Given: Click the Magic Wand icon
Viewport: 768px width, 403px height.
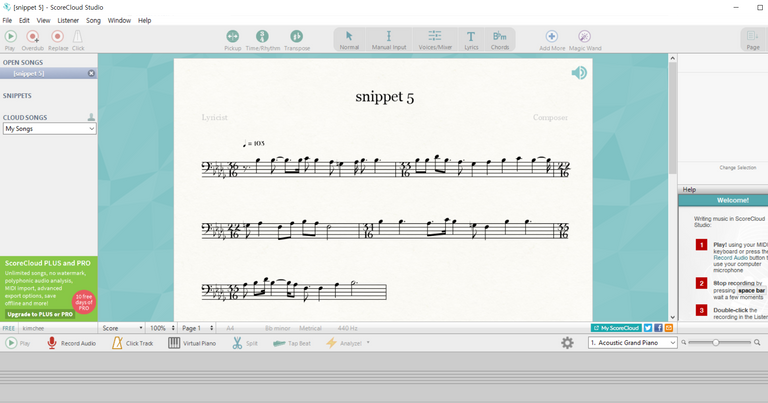Looking at the screenshot, I should [x=584, y=39].
